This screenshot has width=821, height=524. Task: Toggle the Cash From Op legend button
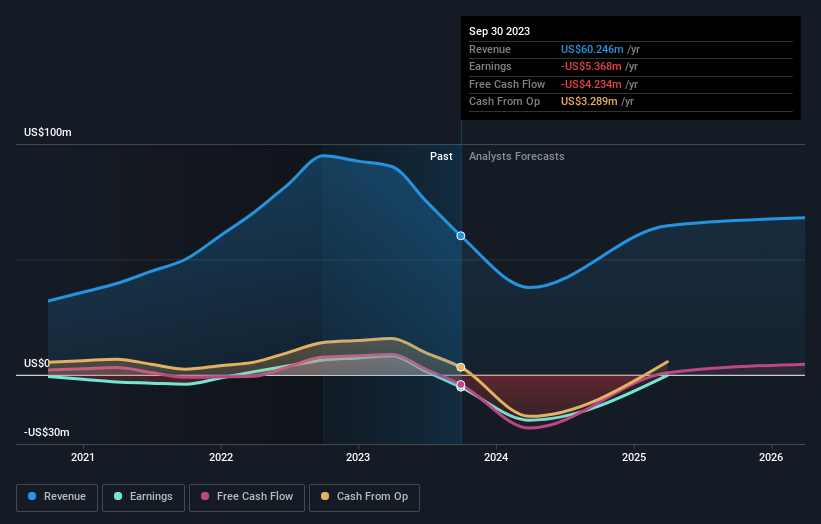[364, 497]
